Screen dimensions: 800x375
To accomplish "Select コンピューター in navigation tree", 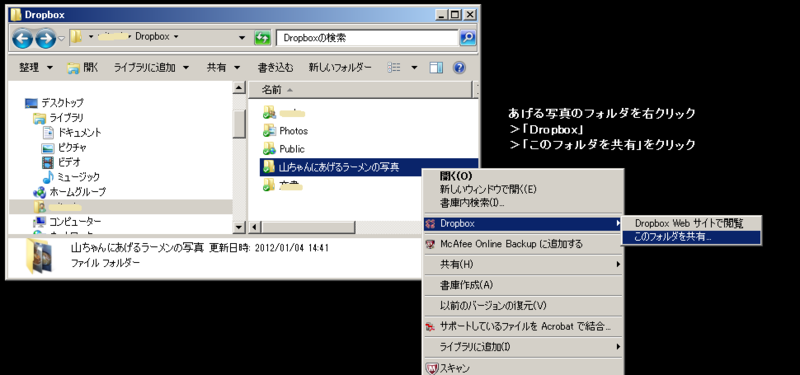I will coord(67,222).
